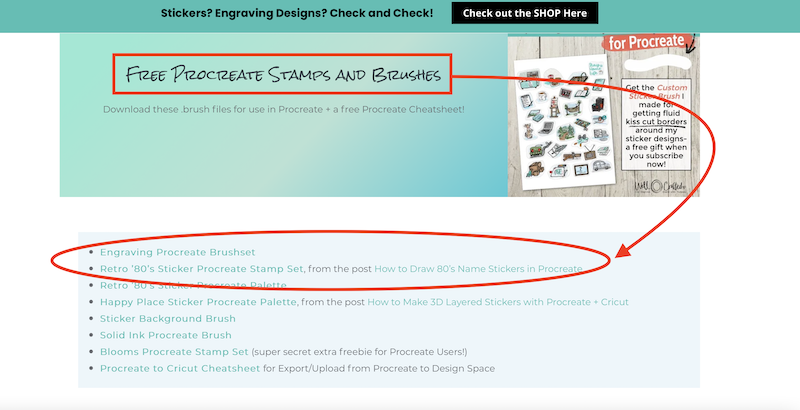The width and height of the screenshot is (800, 410).
Task: Click the 'Free Procreate Stamps and Brushes' heading
Action: click(282, 74)
